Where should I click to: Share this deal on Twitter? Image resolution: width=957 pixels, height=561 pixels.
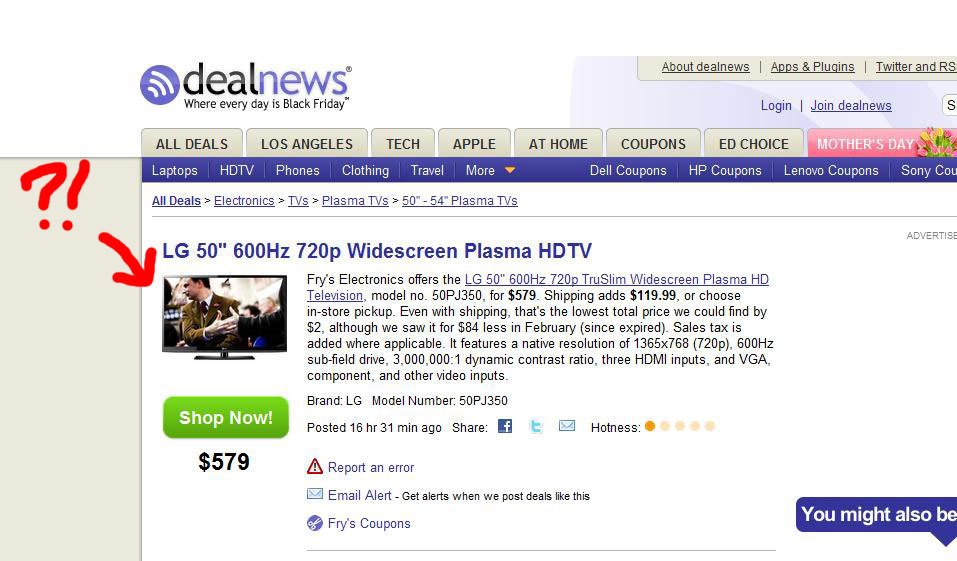point(536,426)
